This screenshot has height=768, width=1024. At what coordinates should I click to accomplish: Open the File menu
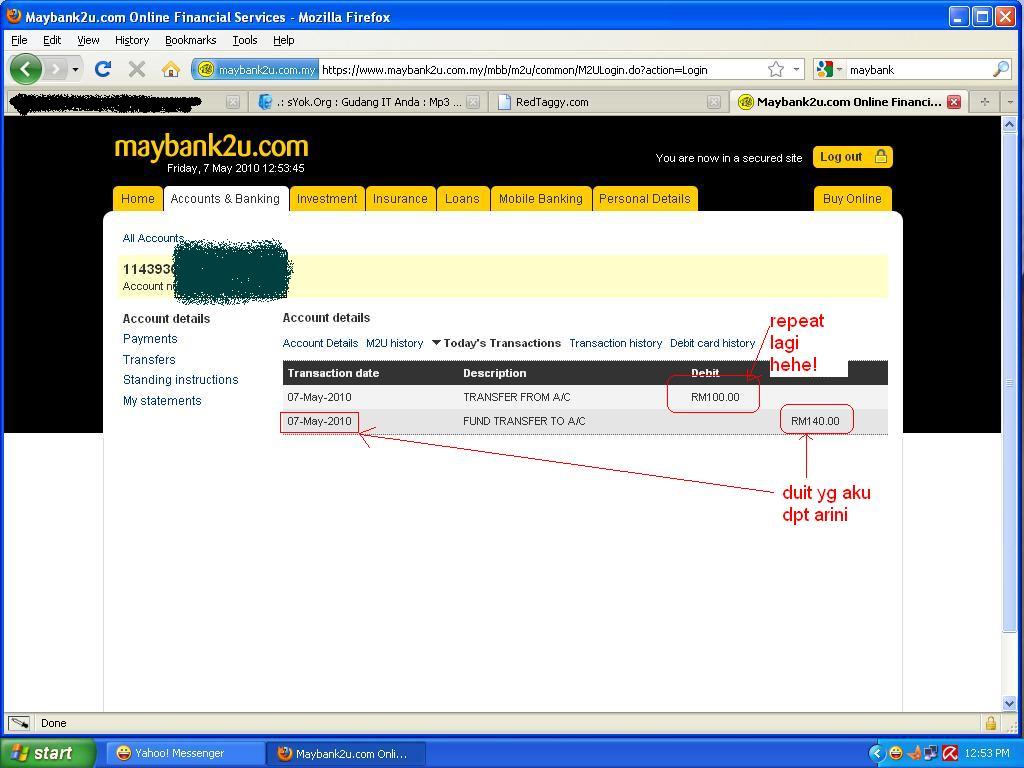point(19,40)
